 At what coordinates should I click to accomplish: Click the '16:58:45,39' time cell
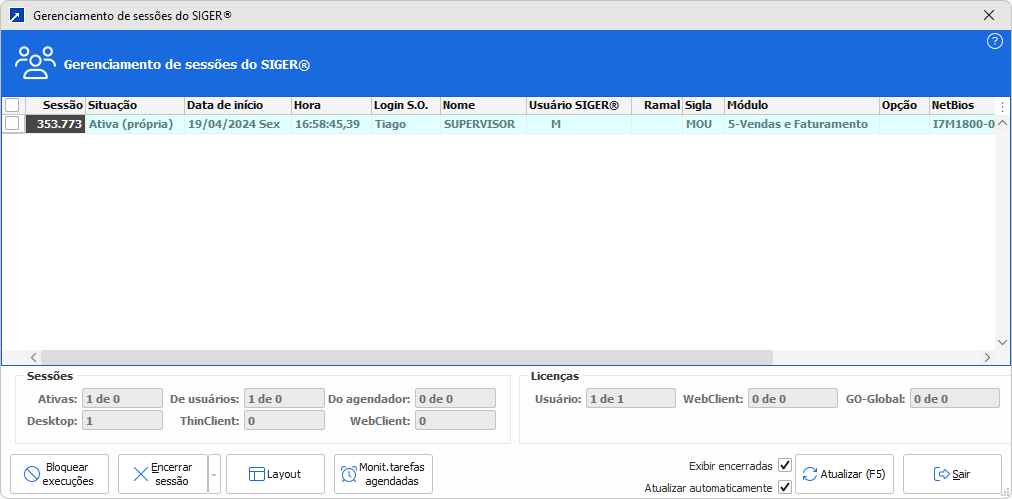[331, 124]
